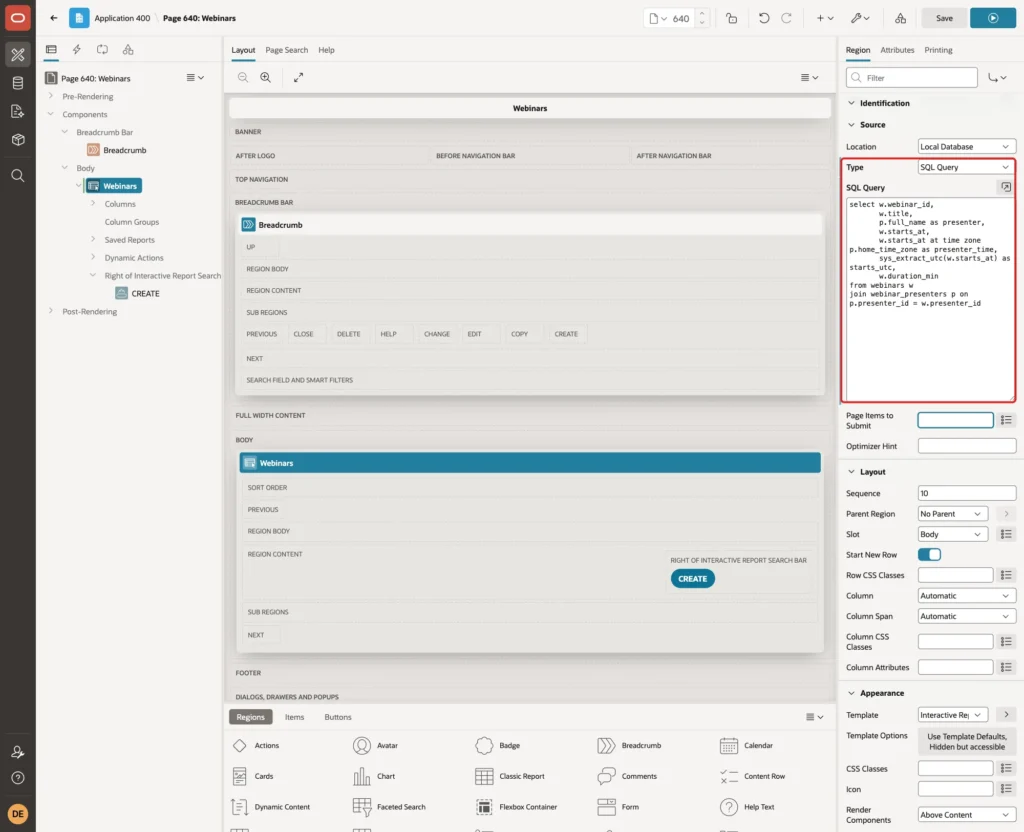This screenshot has height=832, width=1024.
Task: Select the Classic Report region in gallery
Action: click(x=510, y=776)
